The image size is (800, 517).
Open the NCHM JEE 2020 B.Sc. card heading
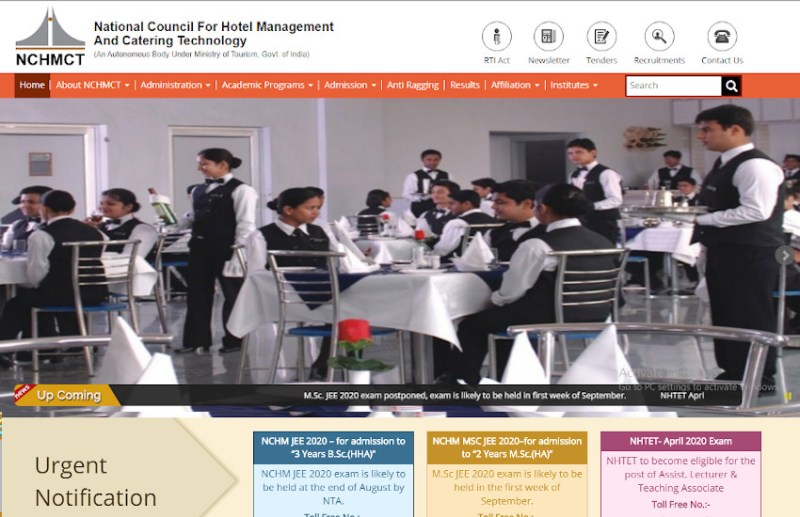point(333,448)
